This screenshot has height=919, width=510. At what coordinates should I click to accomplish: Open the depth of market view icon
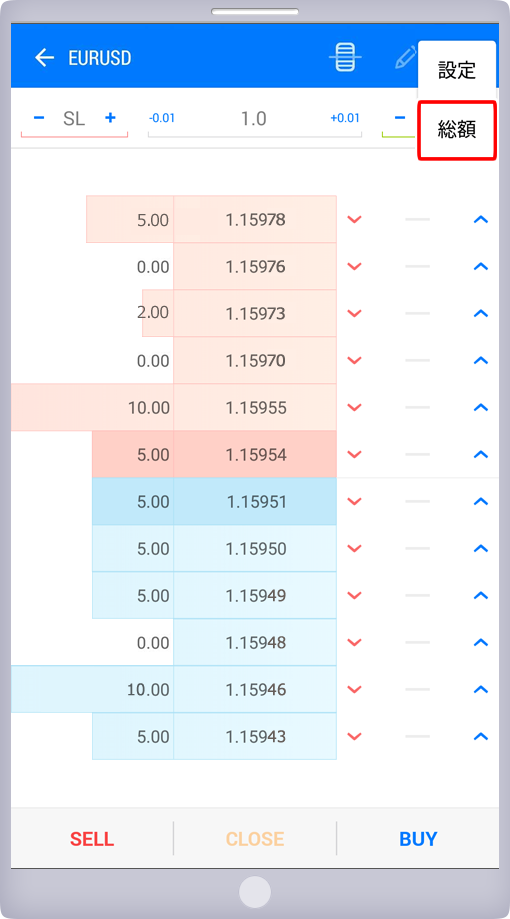tap(345, 57)
